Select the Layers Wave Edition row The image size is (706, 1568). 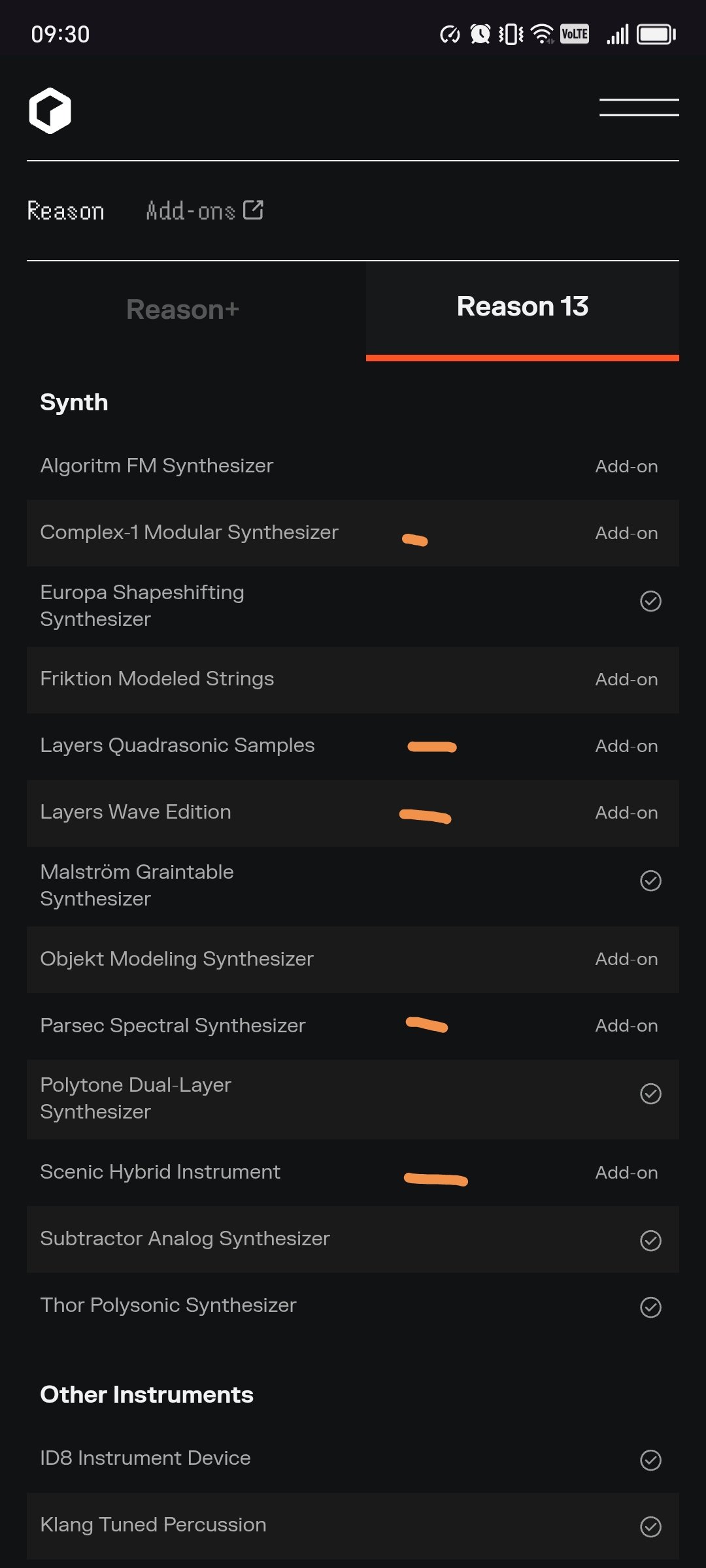pos(136,812)
